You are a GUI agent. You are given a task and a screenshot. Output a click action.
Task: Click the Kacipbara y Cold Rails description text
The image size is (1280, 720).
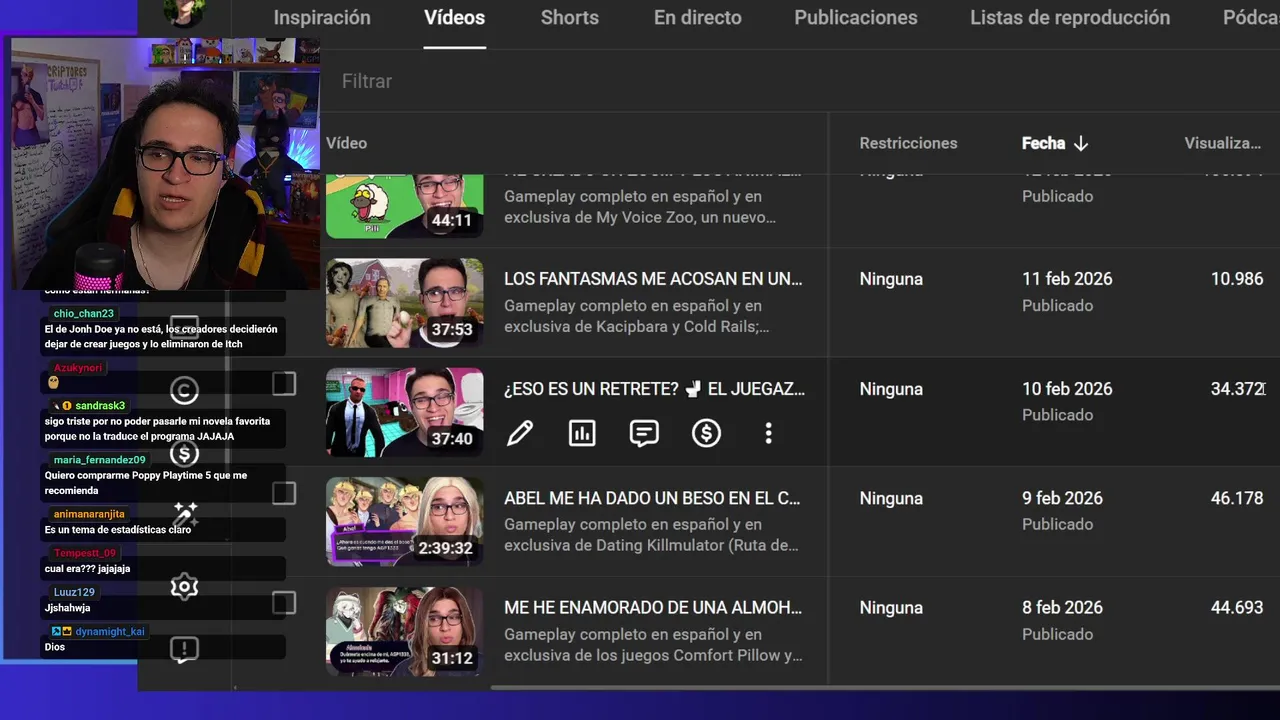click(x=637, y=316)
